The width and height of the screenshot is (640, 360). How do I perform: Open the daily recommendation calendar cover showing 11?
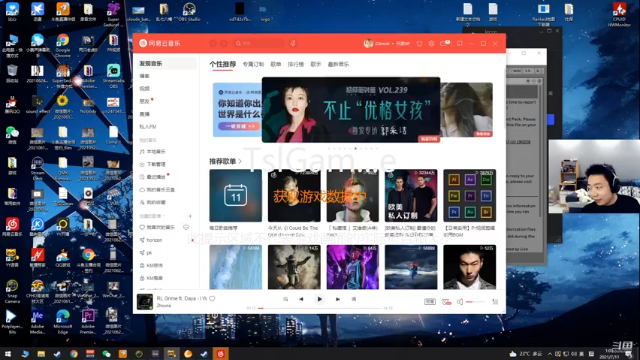tap(236, 196)
